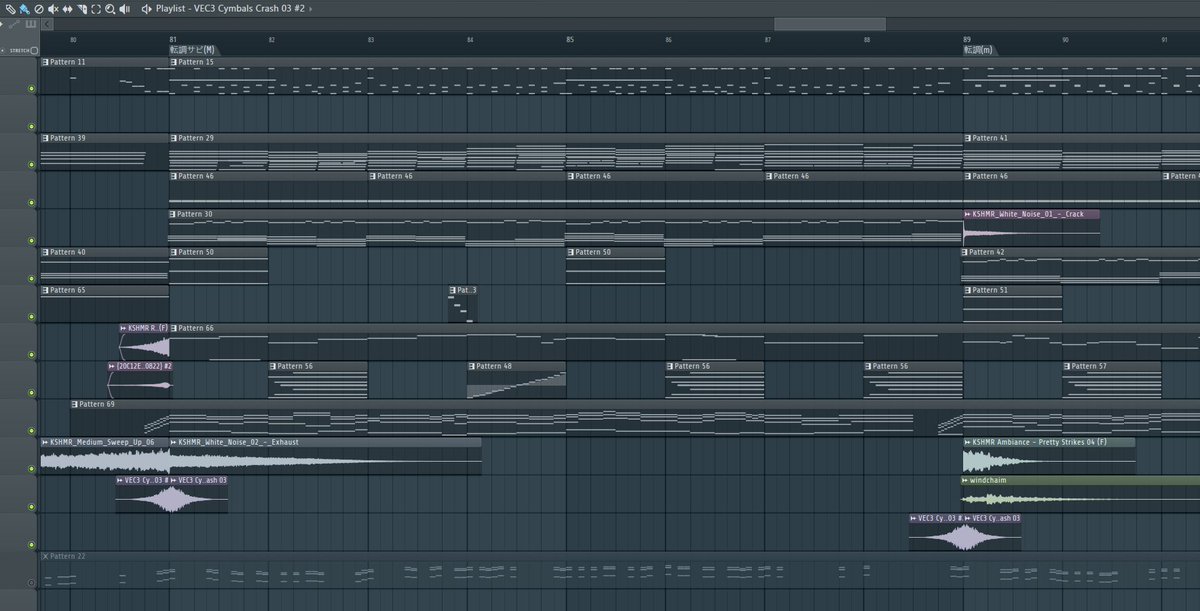Select the Slip editing tool
Viewport: 1200px width, 611px height.
pyautogui.click(x=67, y=9)
